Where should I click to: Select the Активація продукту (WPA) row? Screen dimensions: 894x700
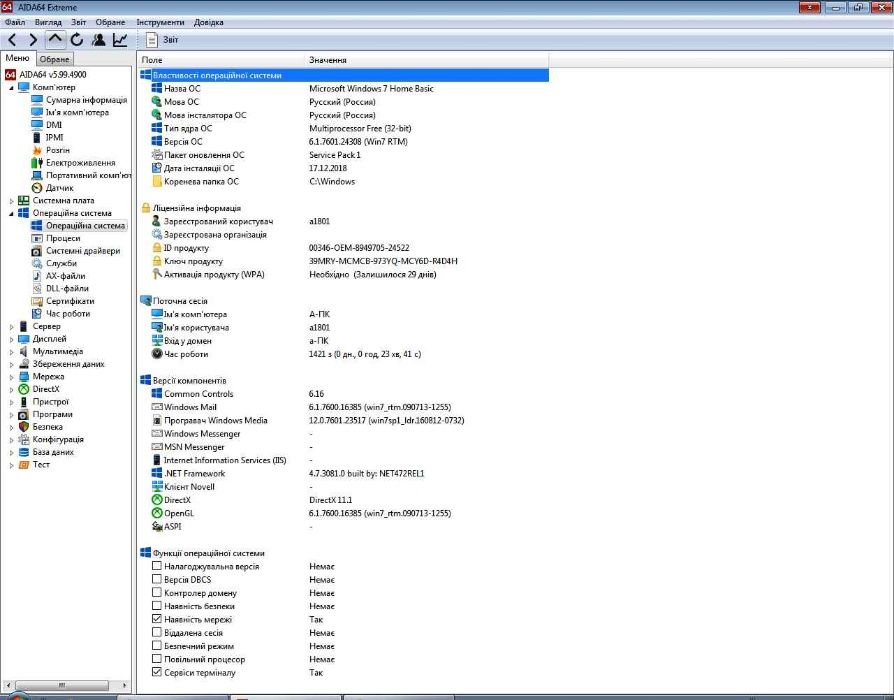tap(344, 274)
